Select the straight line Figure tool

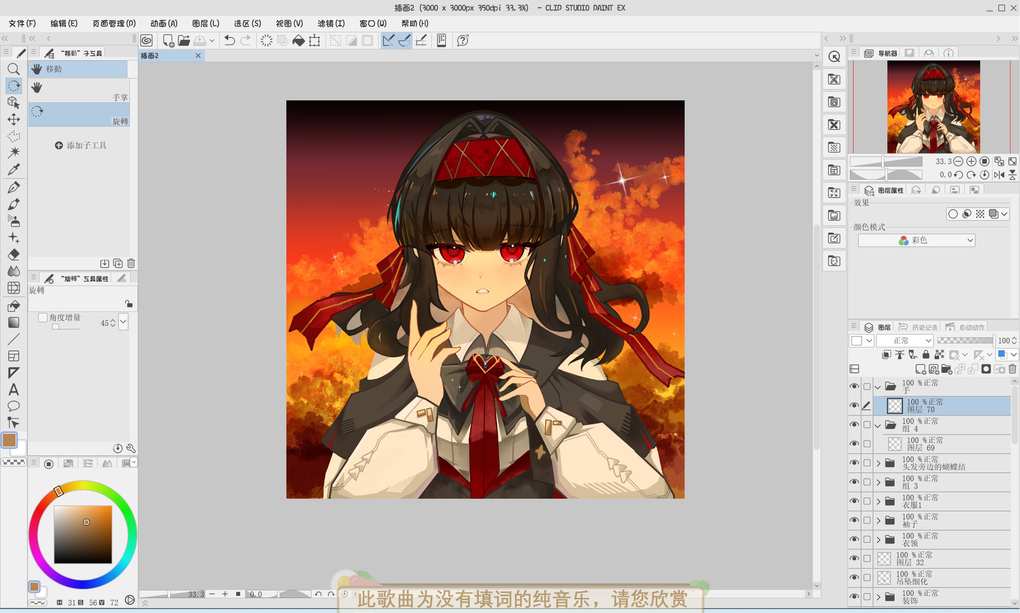coord(13,339)
